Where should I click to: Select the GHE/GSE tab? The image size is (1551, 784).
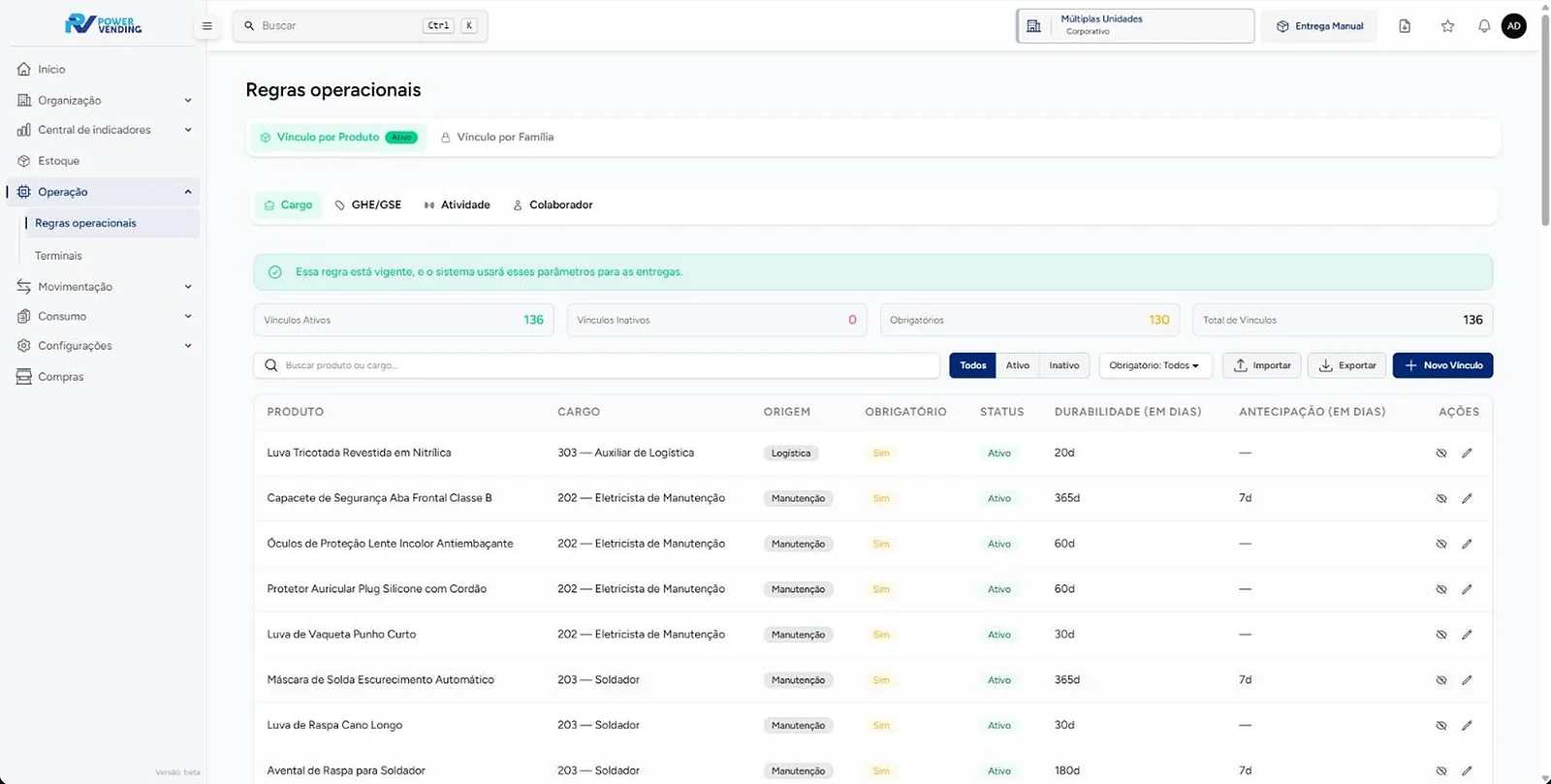coord(368,205)
